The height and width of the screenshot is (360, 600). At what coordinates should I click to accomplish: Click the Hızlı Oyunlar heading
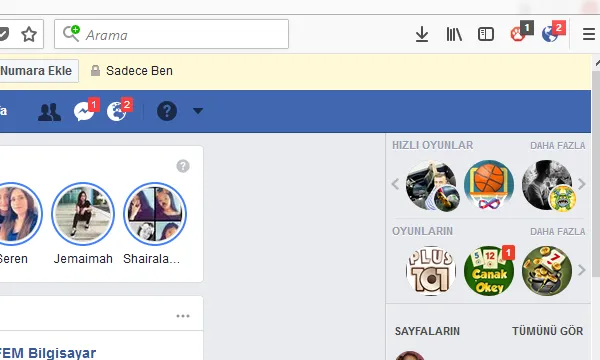tap(432, 145)
